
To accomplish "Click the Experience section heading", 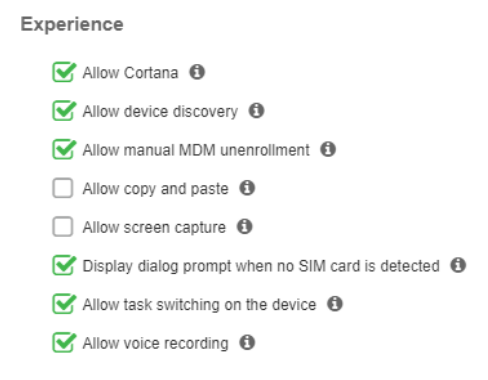I will 72,25.
